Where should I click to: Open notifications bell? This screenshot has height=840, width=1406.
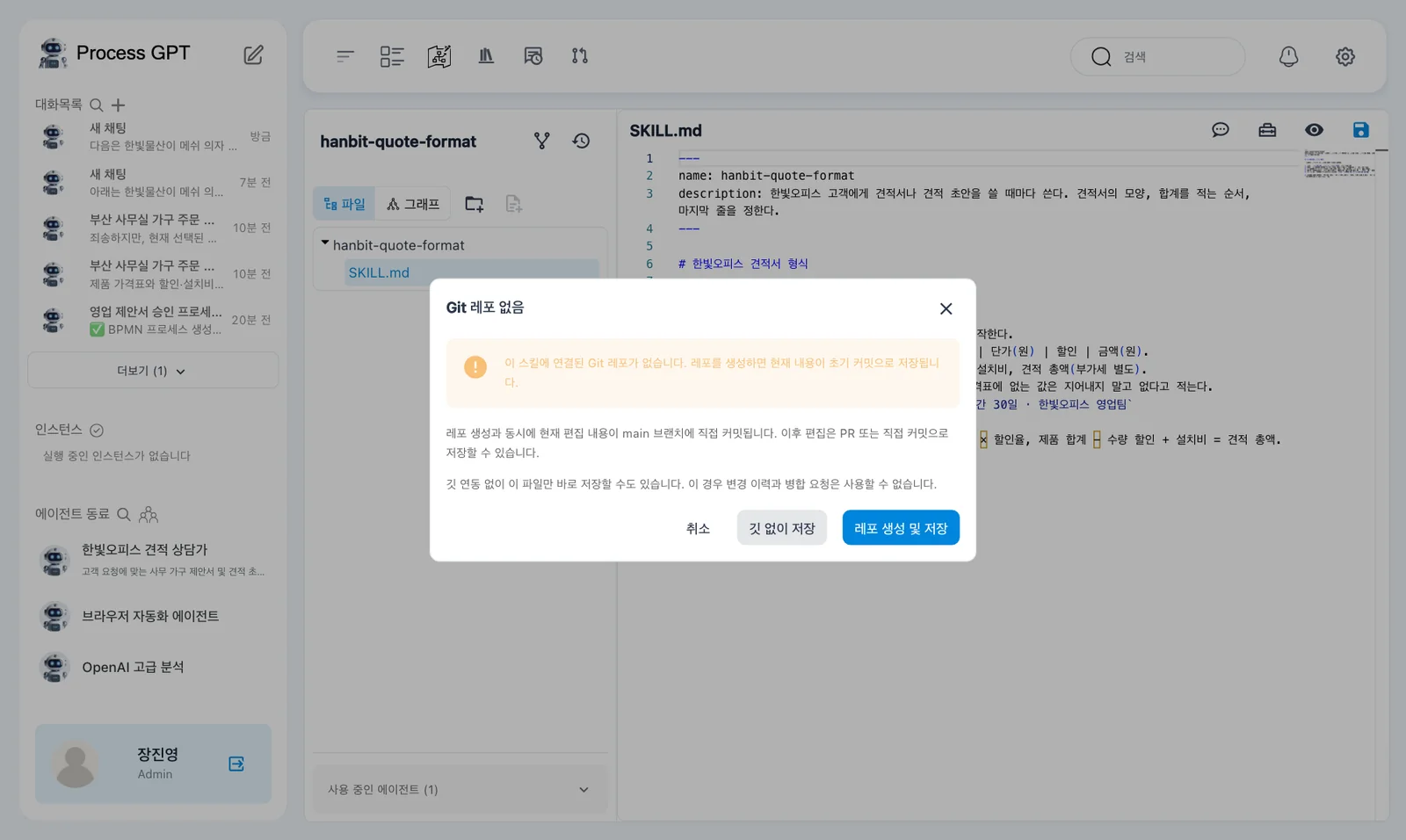1288,56
